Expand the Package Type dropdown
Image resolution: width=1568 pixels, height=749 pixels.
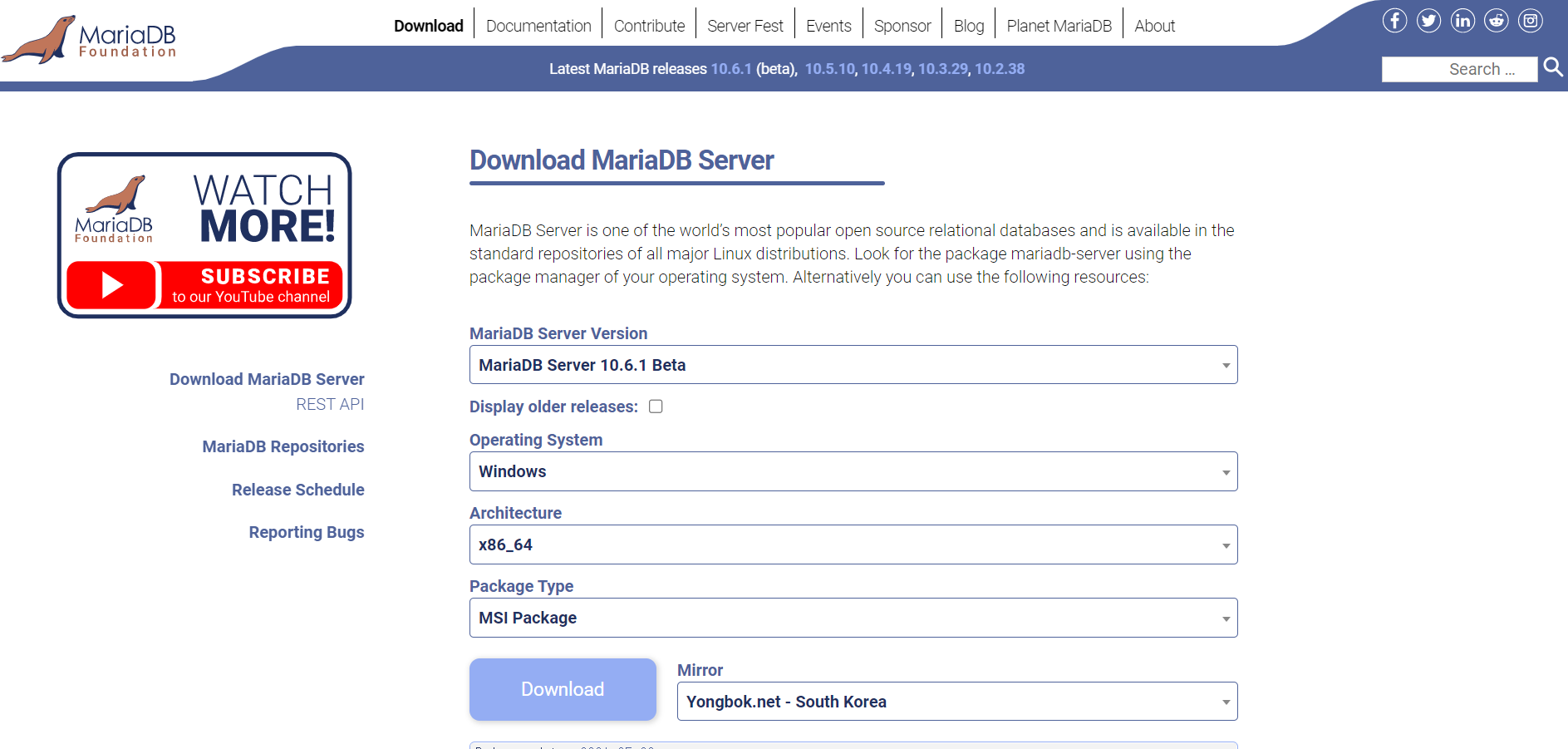pyautogui.click(x=853, y=618)
